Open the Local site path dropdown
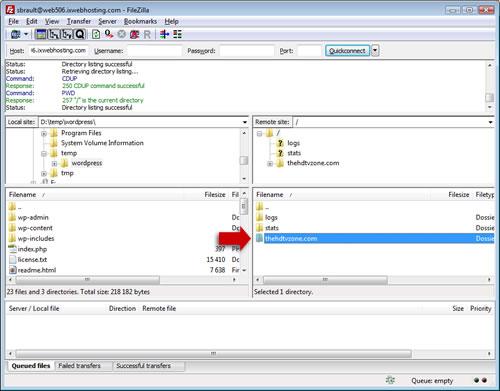 (245, 122)
